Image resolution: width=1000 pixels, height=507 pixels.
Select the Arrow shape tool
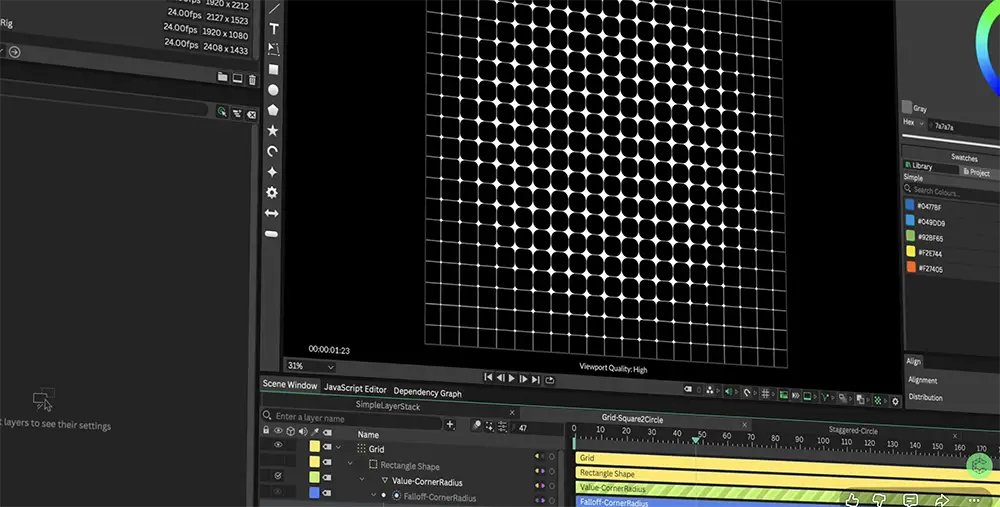pos(272,213)
